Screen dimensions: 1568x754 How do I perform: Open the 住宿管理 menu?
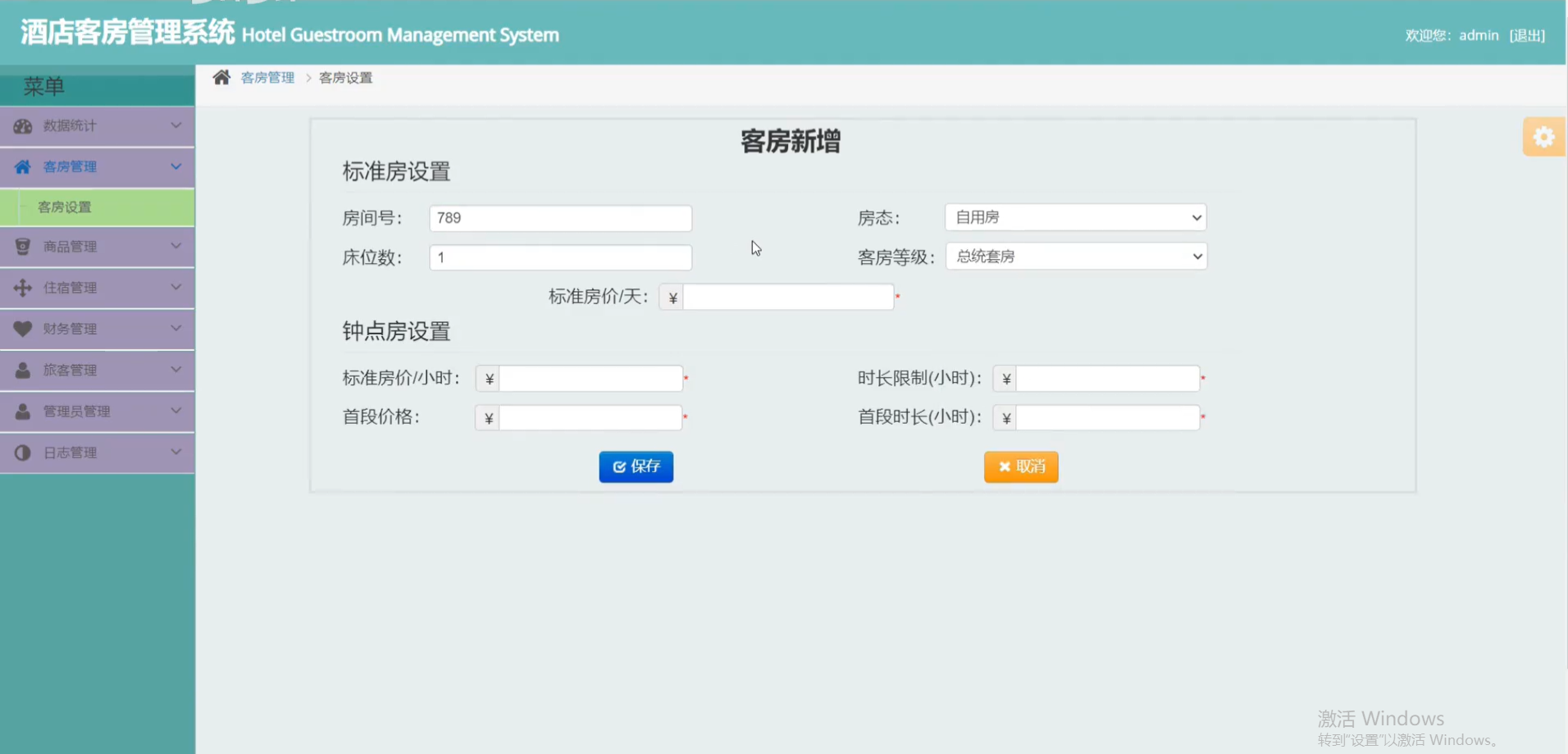pyautogui.click(x=98, y=288)
